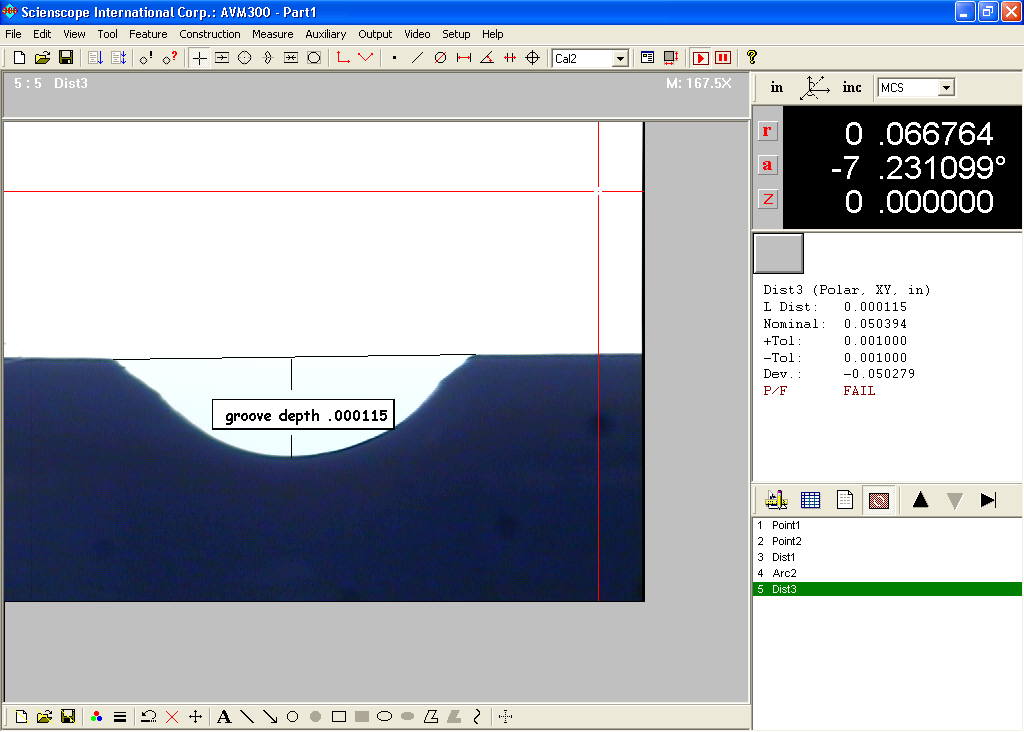Image resolution: width=1024 pixels, height=732 pixels.
Task: Select Point1 in the feature list
Action: click(887, 525)
